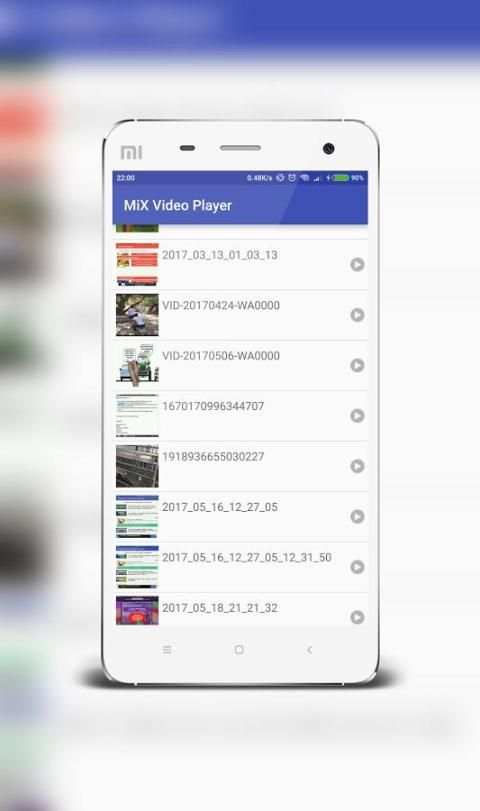
Task: Tap the alarm icon in status bar
Action: pos(292,178)
